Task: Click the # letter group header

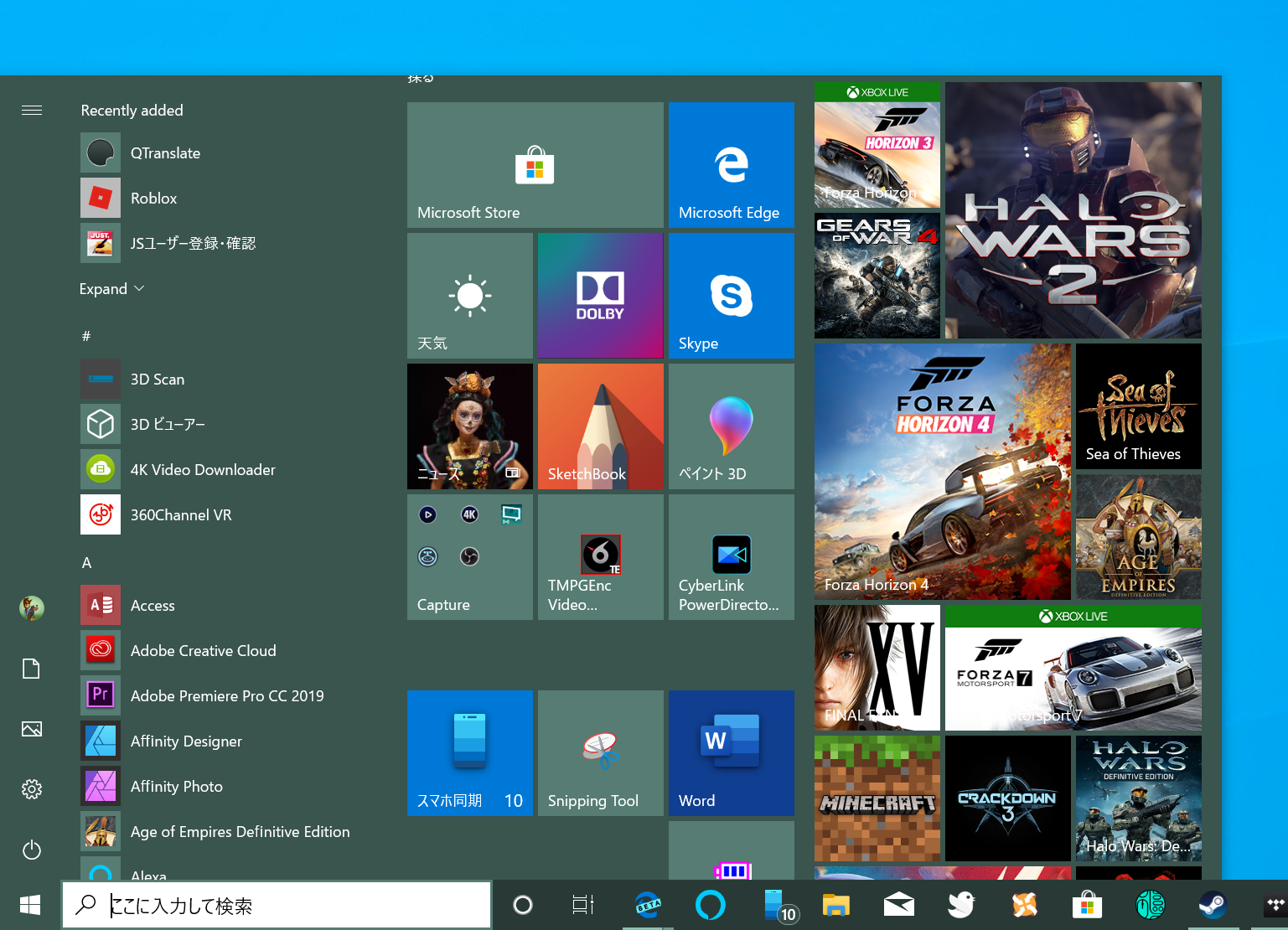Action: [86, 336]
